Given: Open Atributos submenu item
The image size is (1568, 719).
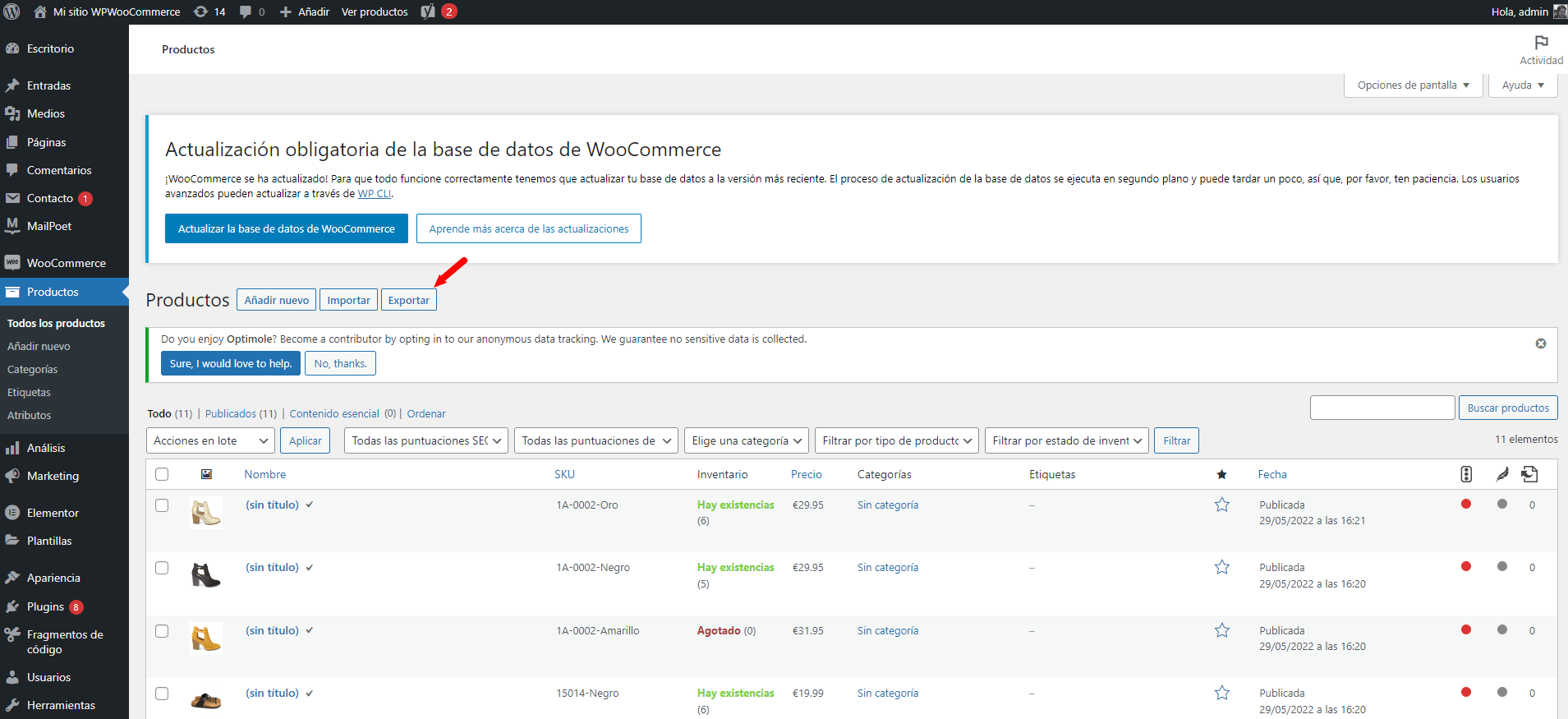Looking at the screenshot, I should 29,415.
